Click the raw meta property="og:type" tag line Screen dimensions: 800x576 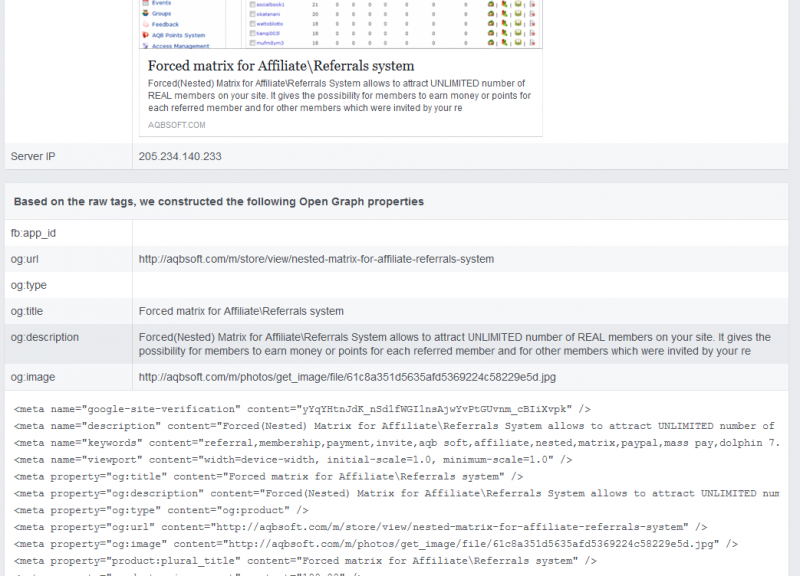[161, 510]
